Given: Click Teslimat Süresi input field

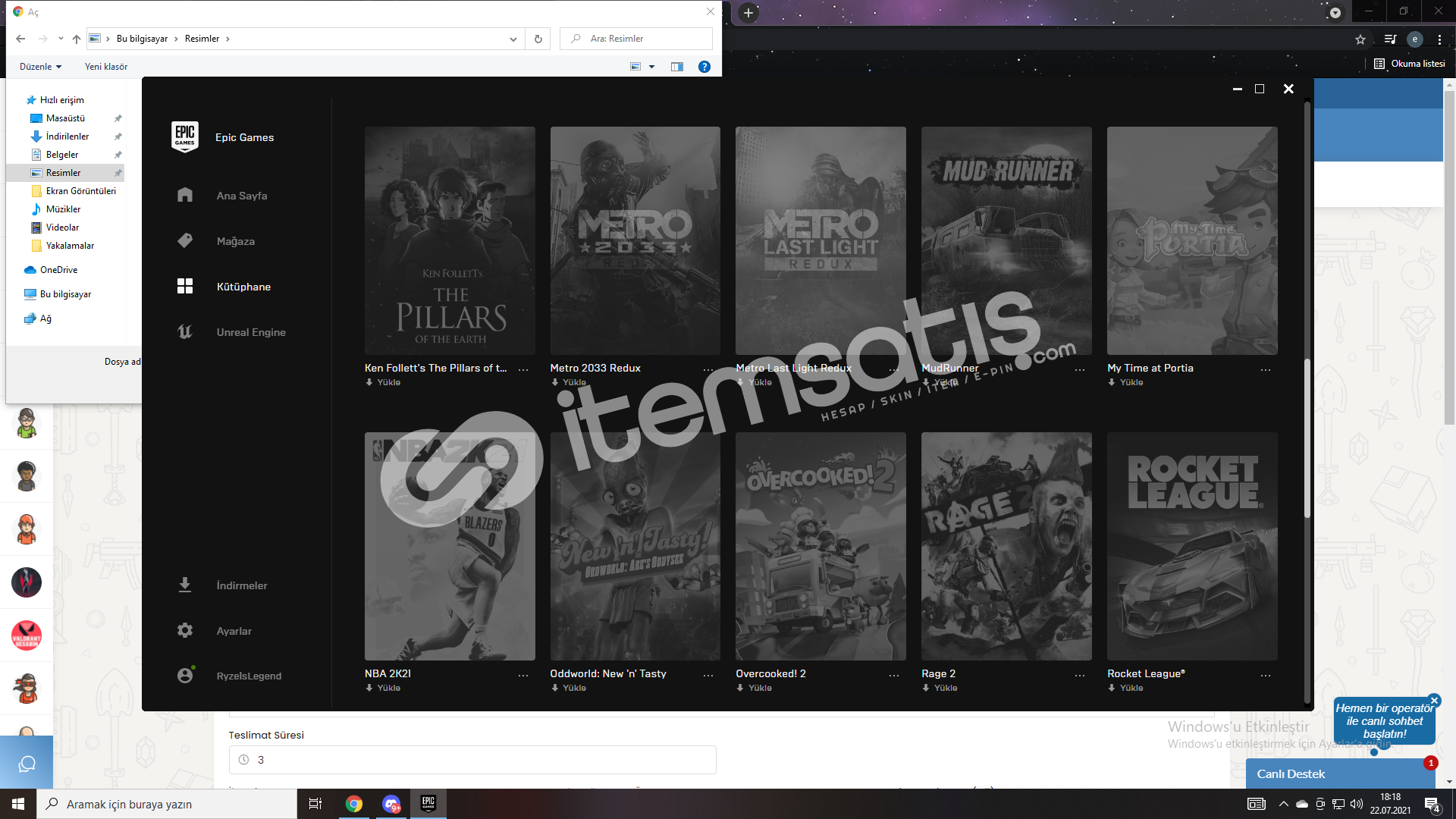Looking at the screenshot, I should pos(472,760).
